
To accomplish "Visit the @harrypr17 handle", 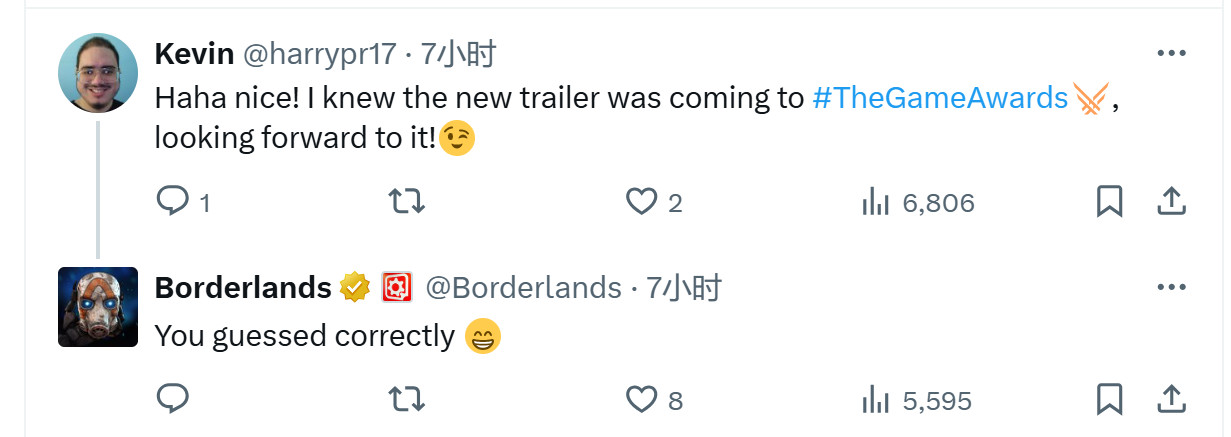I will 320,54.
